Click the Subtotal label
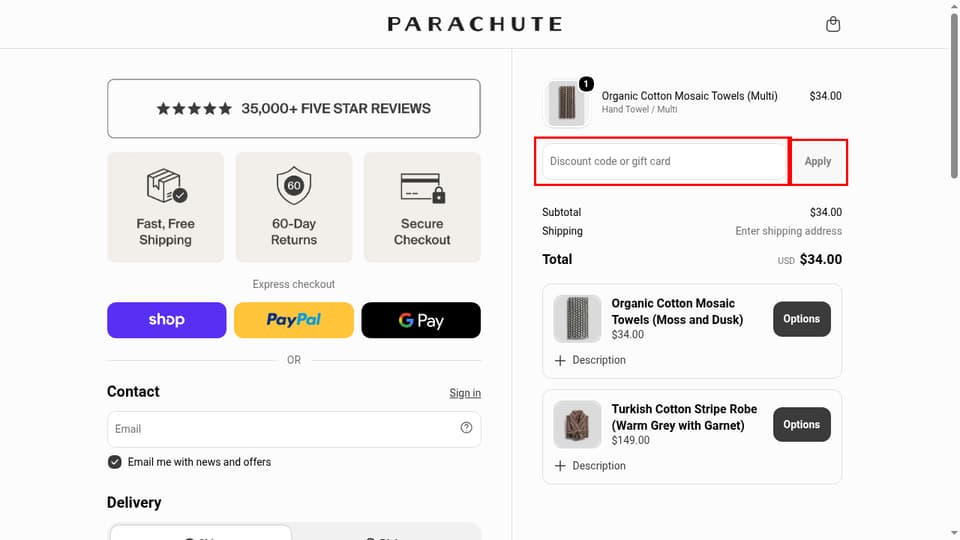The image size is (960, 540). [x=561, y=212]
